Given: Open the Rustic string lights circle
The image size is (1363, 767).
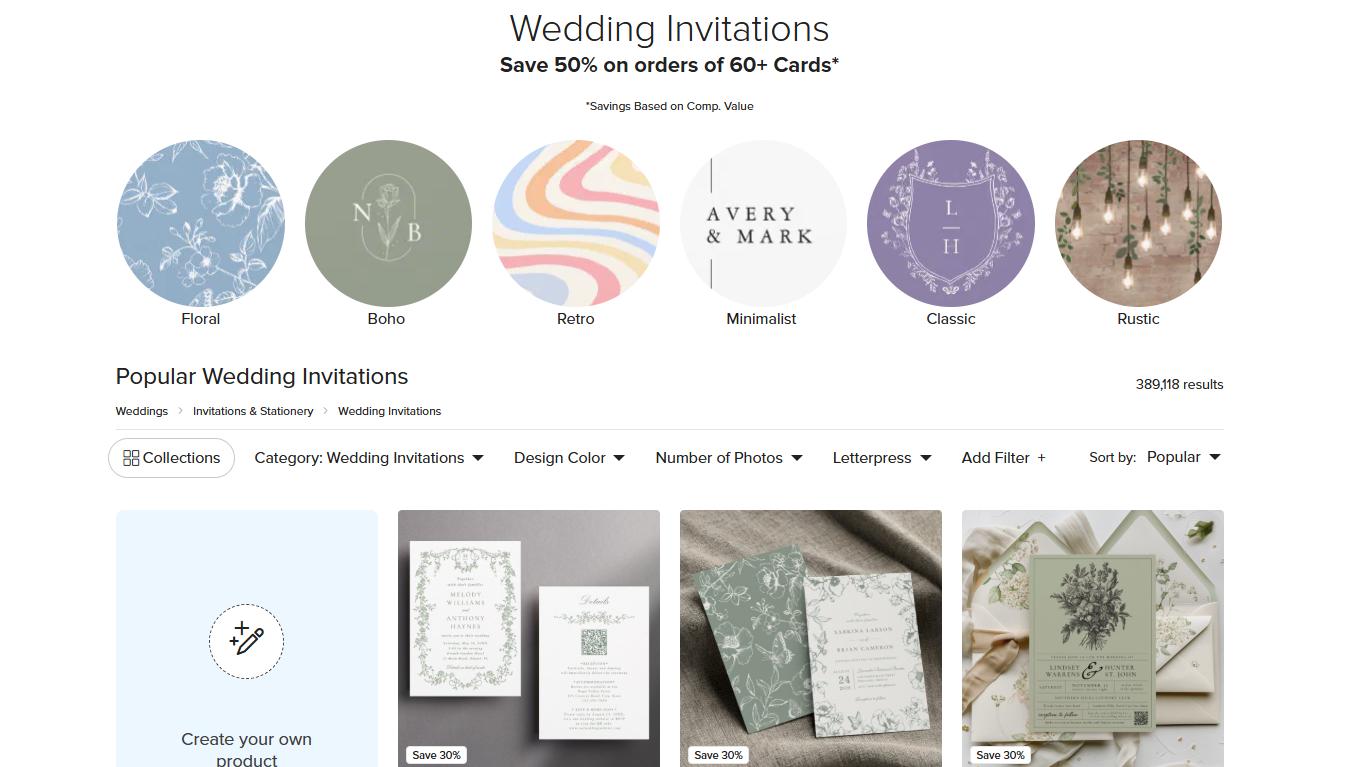Looking at the screenshot, I should coord(1138,223).
